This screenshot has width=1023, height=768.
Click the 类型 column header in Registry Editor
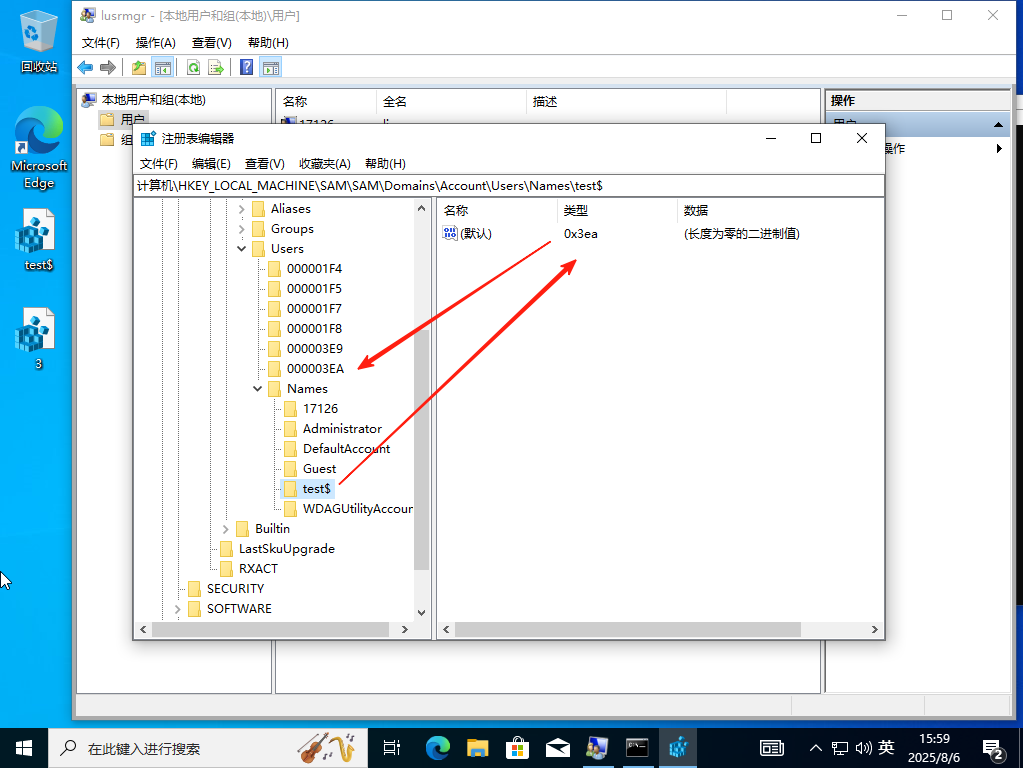click(x=617, y=211)
